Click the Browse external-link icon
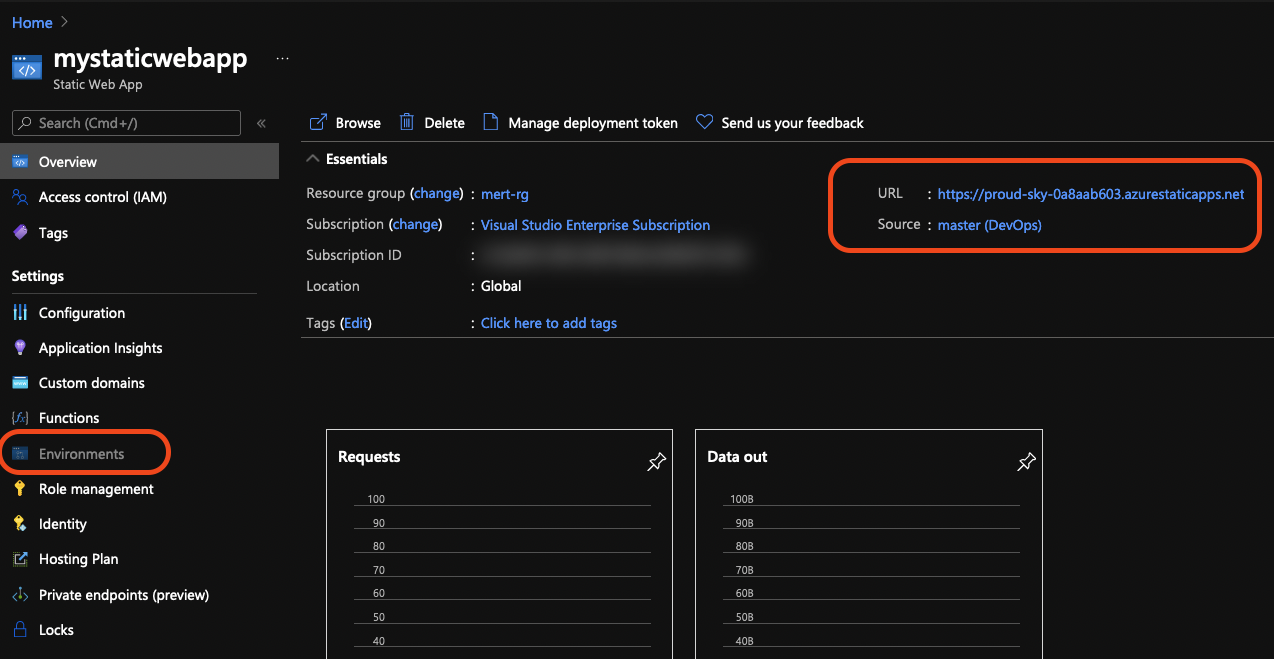The width and height of the screenshot is (1274, 659). 318,122
